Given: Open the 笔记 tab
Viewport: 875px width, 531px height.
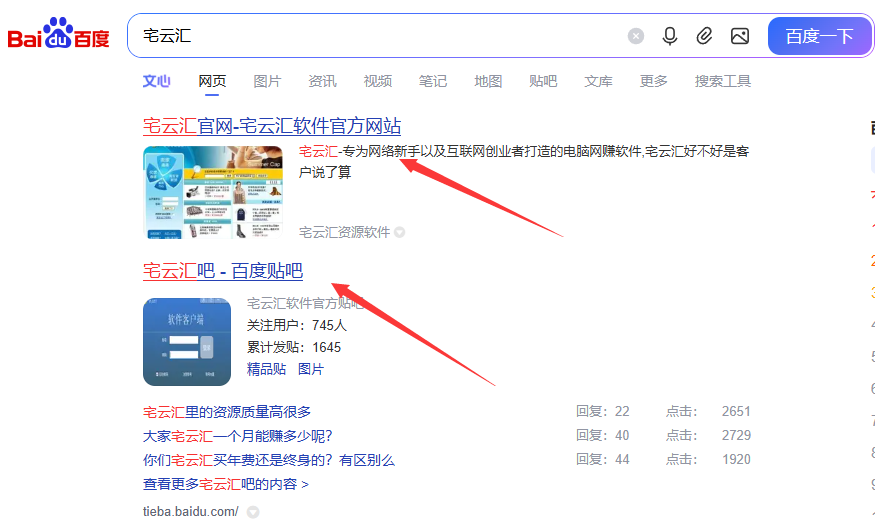Looking at the screenshot, I should [x=432, y=81].
